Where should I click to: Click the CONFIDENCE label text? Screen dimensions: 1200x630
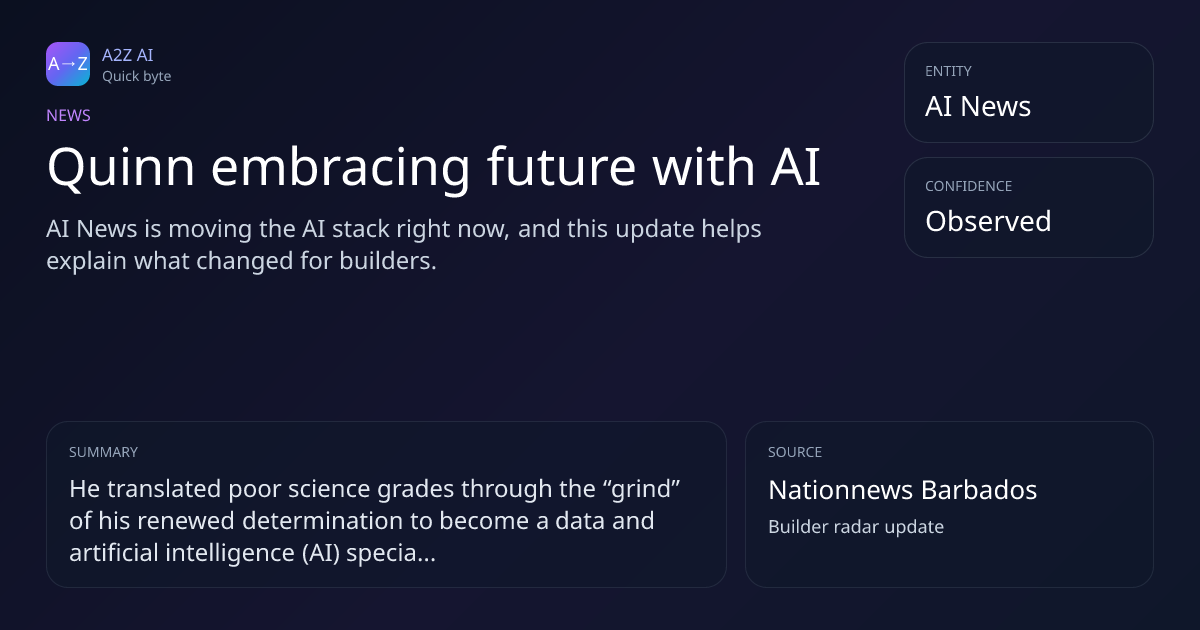click(x=968, y=186)
